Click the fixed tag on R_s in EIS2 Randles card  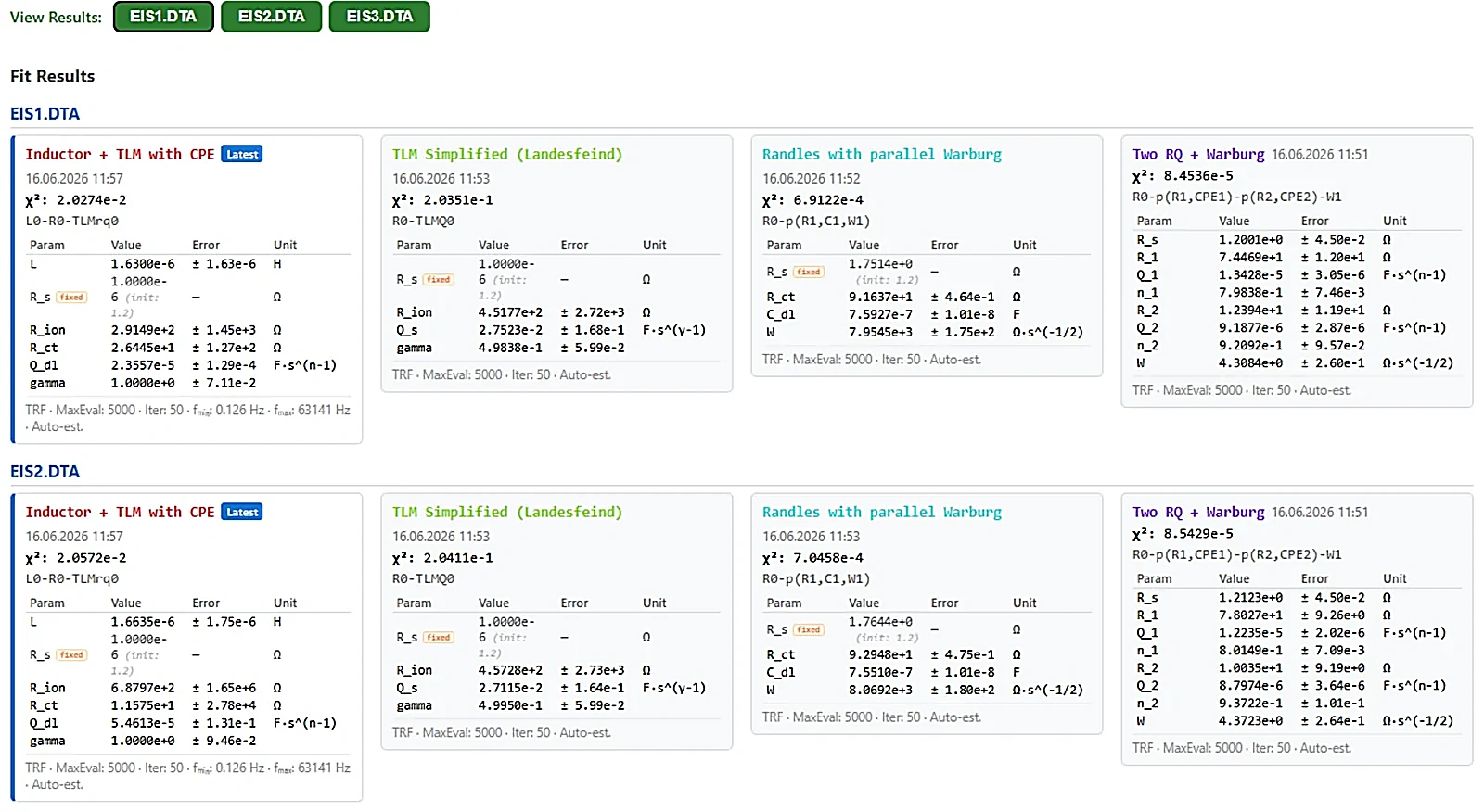(809, 629)
